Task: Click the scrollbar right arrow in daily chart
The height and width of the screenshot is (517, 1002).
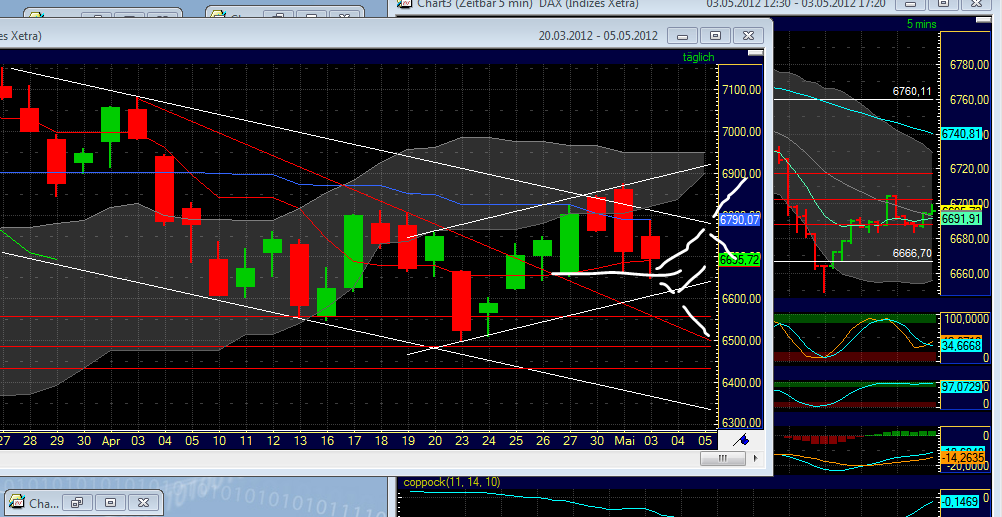Action: tap(756, 458)
